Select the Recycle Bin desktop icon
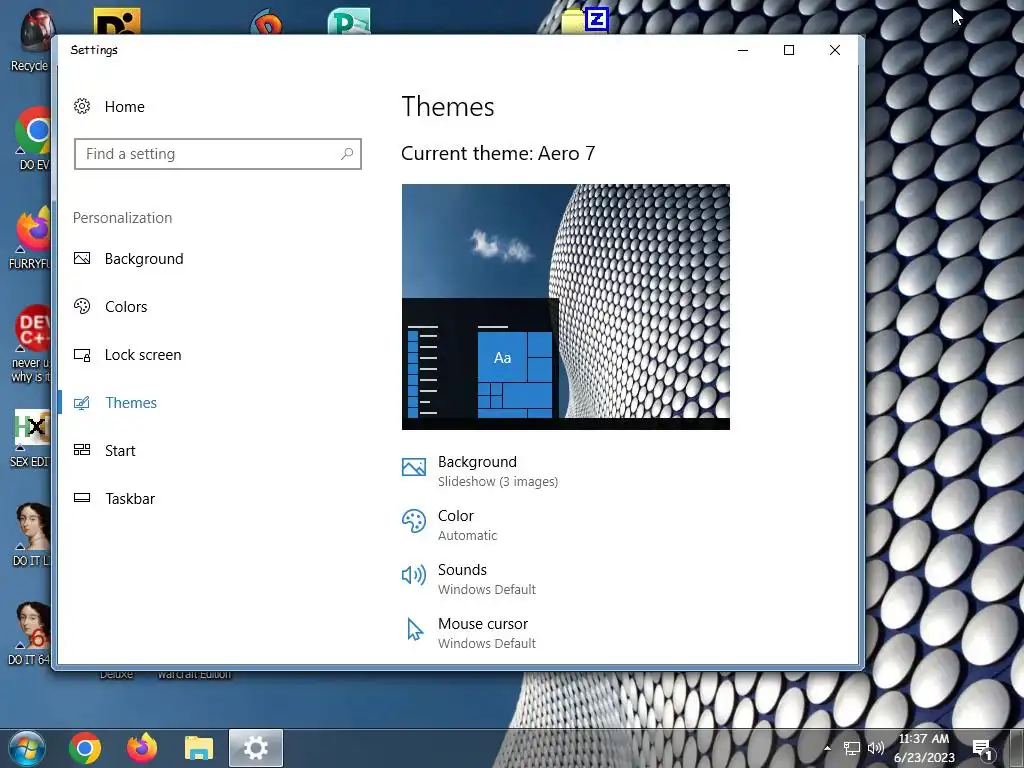The height and width of the screenshot is (768, 1024). [29, 40]
